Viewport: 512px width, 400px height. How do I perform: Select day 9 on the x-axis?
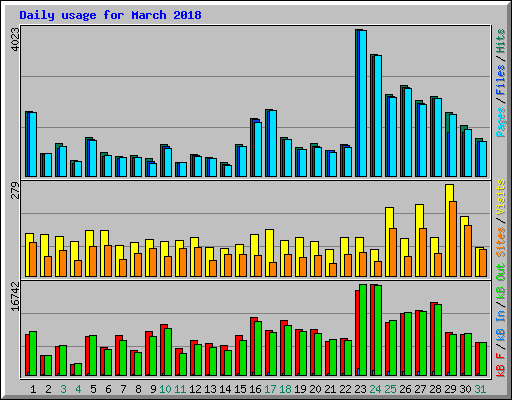point(153,389)
